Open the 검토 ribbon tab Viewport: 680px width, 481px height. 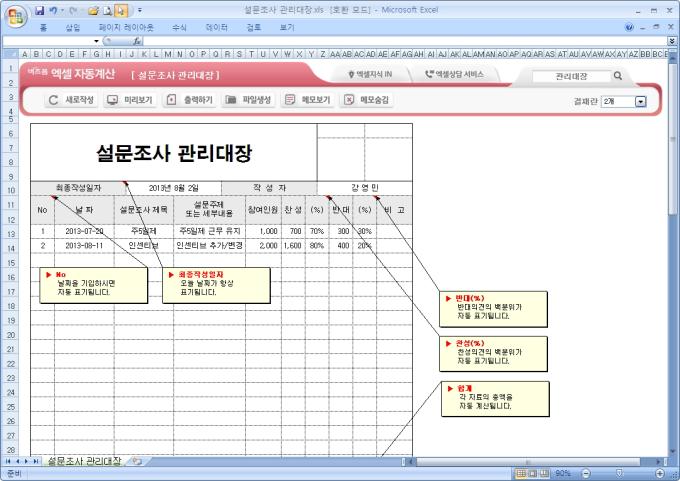click(254, 28)
